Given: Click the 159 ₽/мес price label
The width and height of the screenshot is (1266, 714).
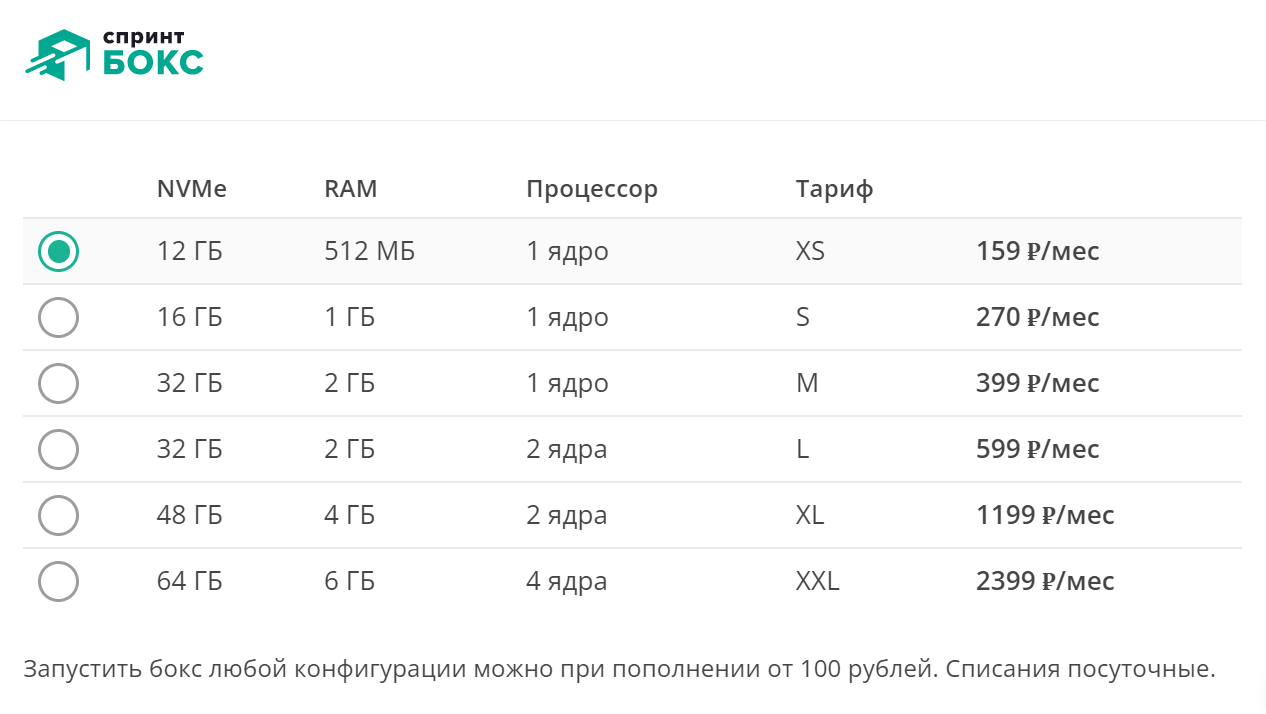Looking at the screenshot, I should [x=1039, y=251].
